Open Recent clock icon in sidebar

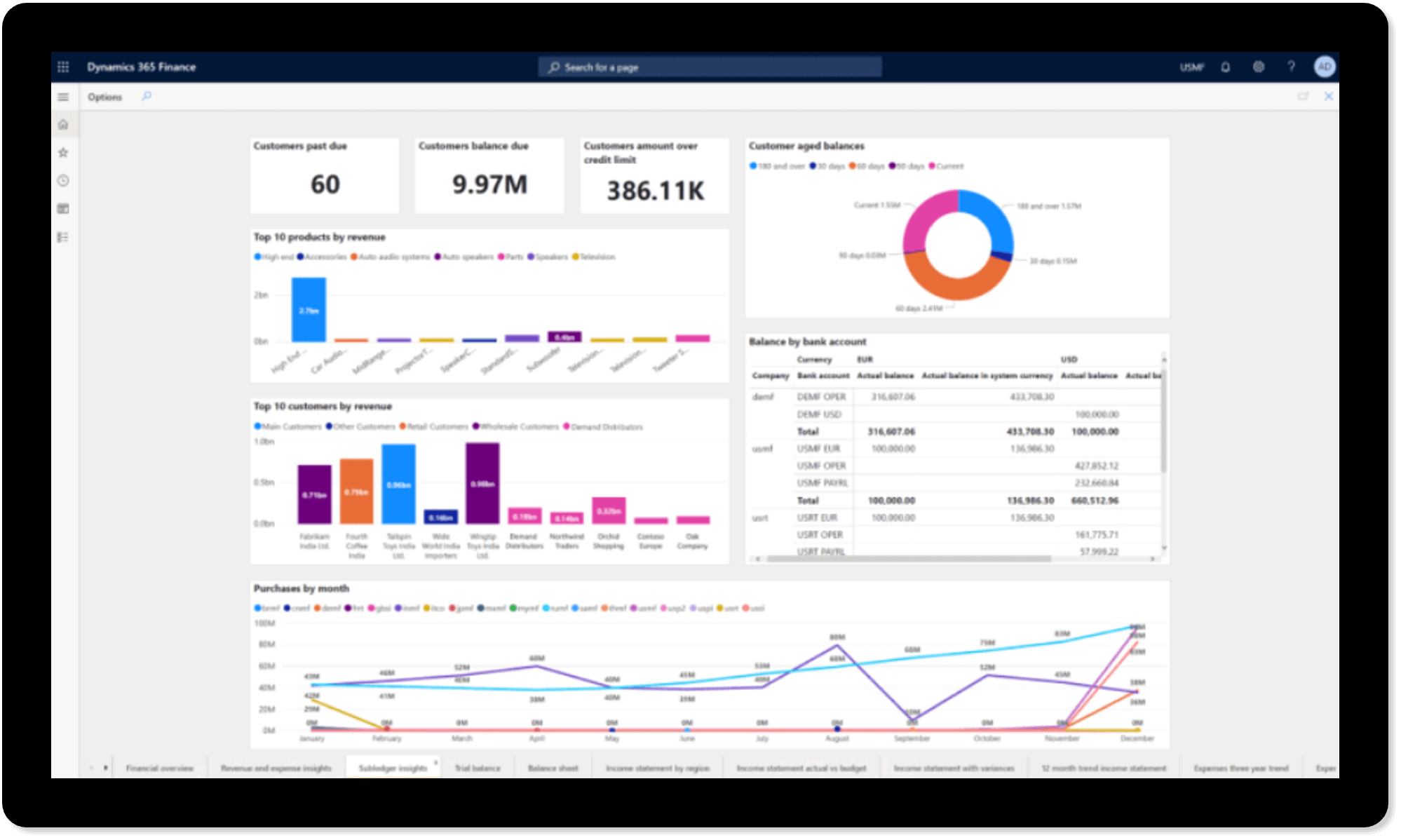pos(63,181)
